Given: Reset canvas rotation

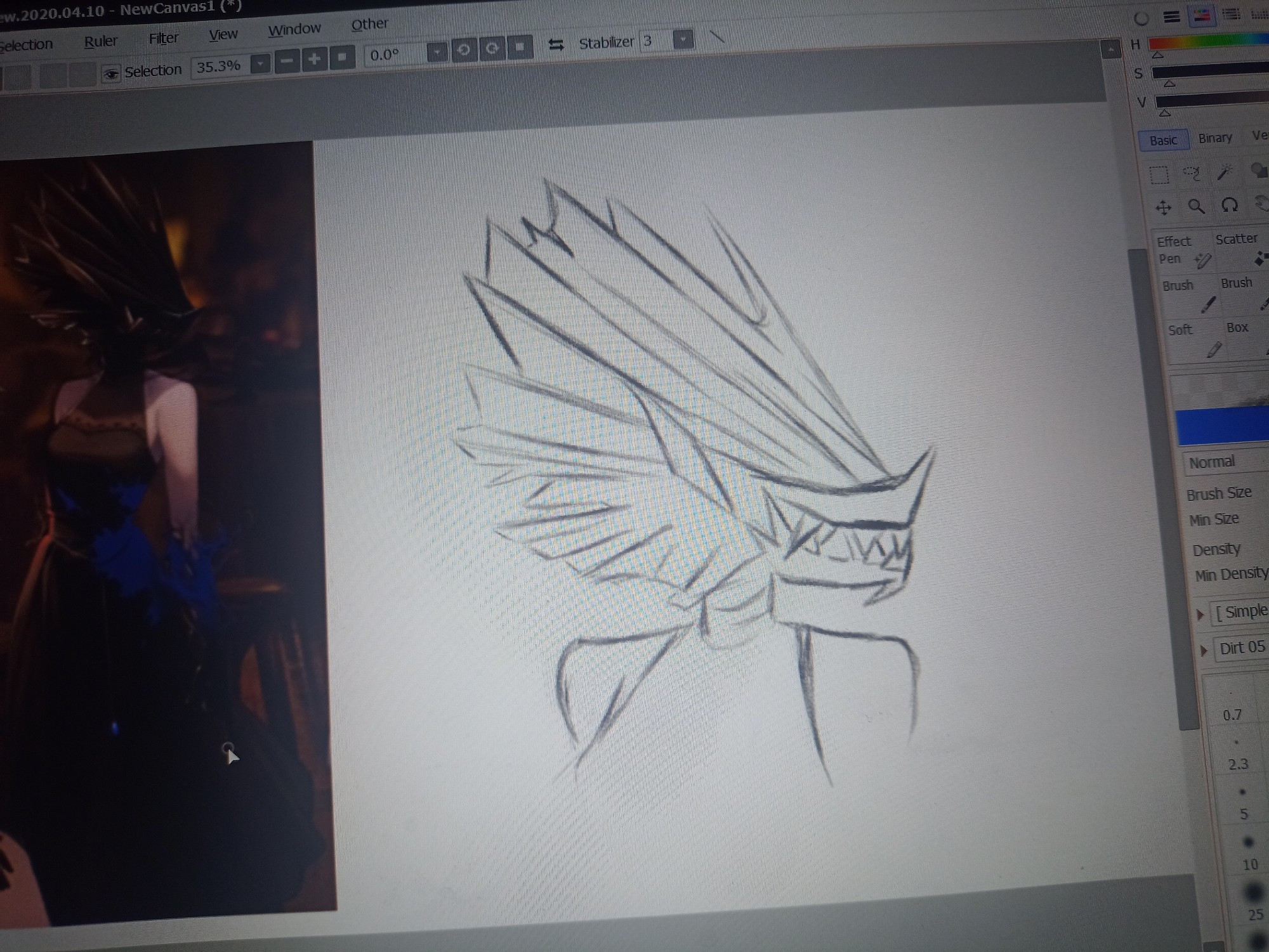Looking at the screenshot, I should [x=520, y=46].
